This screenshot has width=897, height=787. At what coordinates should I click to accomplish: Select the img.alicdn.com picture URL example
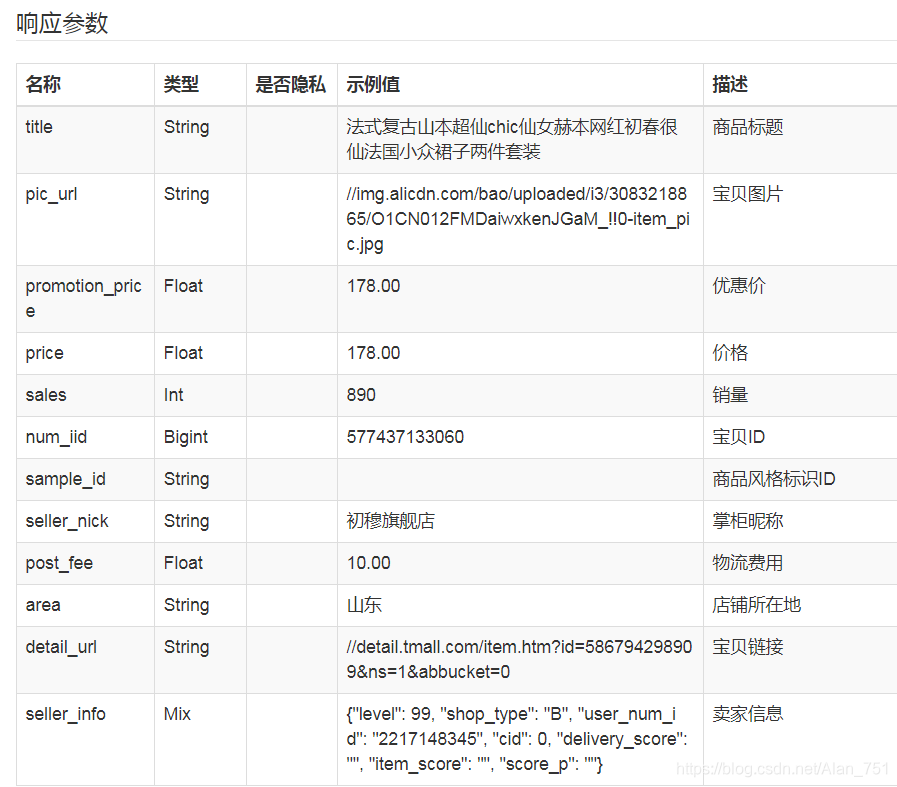pos(518,219)
